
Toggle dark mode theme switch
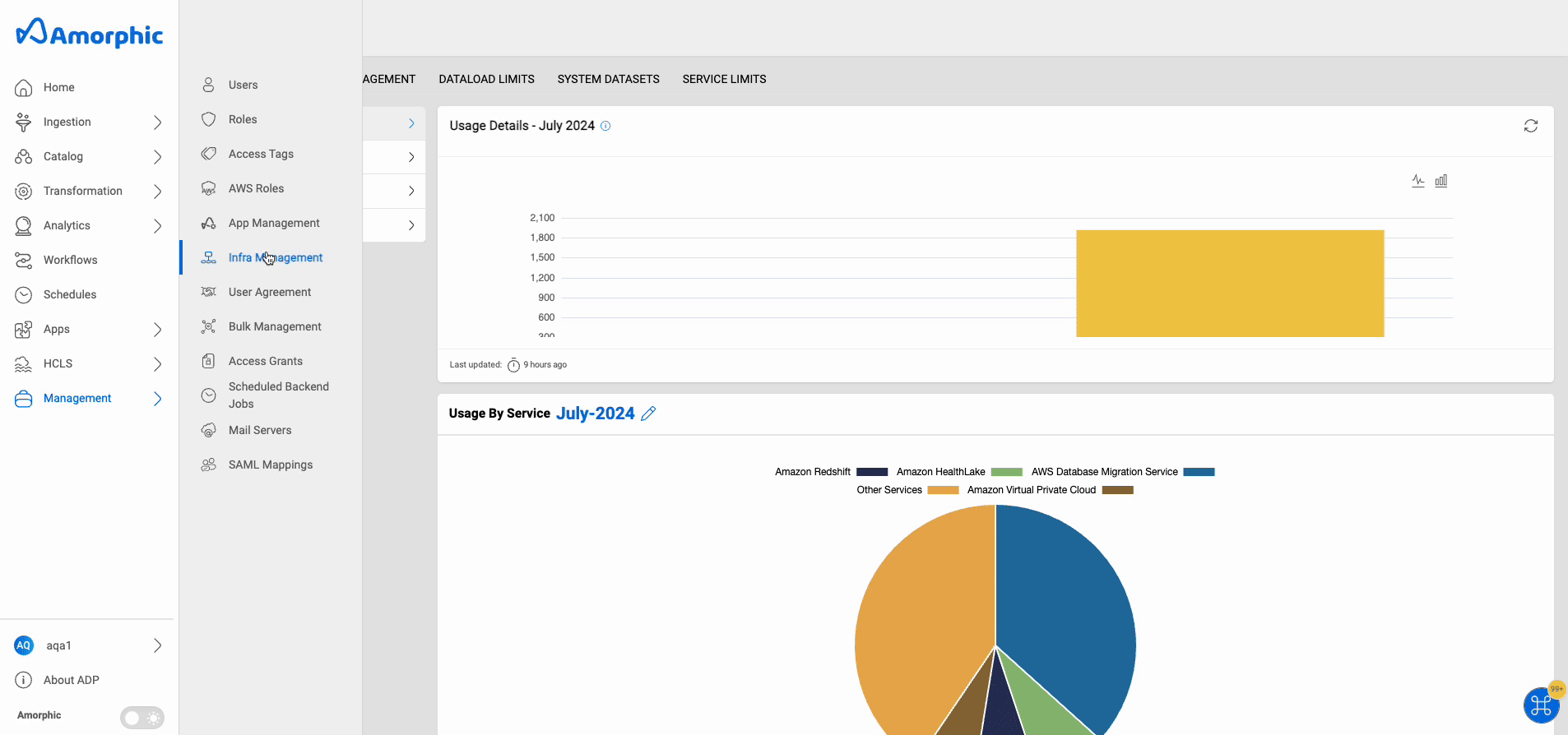142,718
